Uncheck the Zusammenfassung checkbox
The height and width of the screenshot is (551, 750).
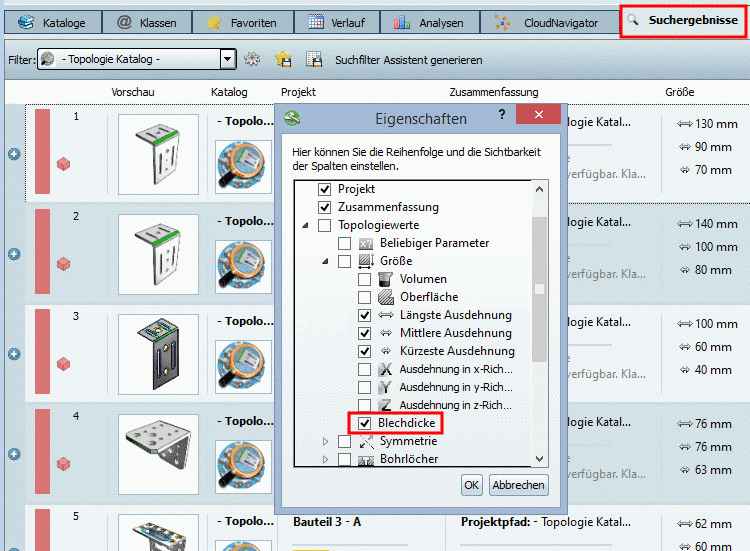324,207
